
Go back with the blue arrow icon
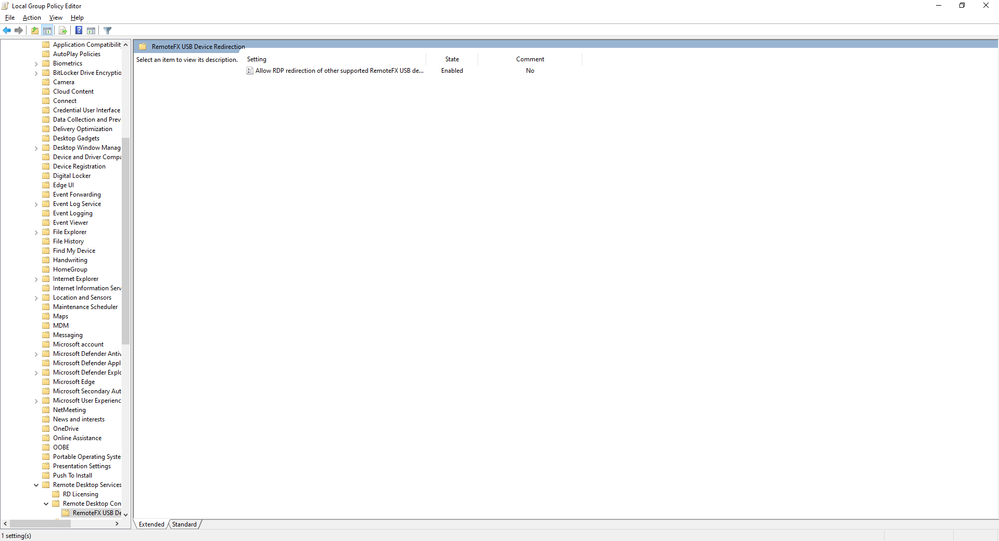(x=7, y=30)
